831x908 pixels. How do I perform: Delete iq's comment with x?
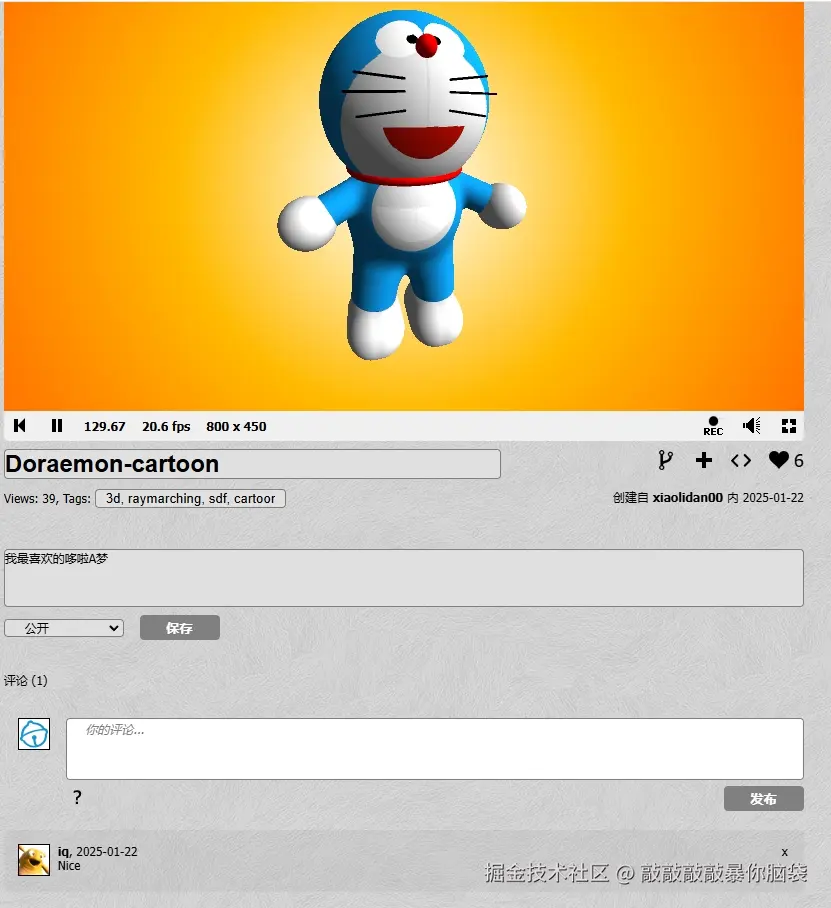coord(785,852)
